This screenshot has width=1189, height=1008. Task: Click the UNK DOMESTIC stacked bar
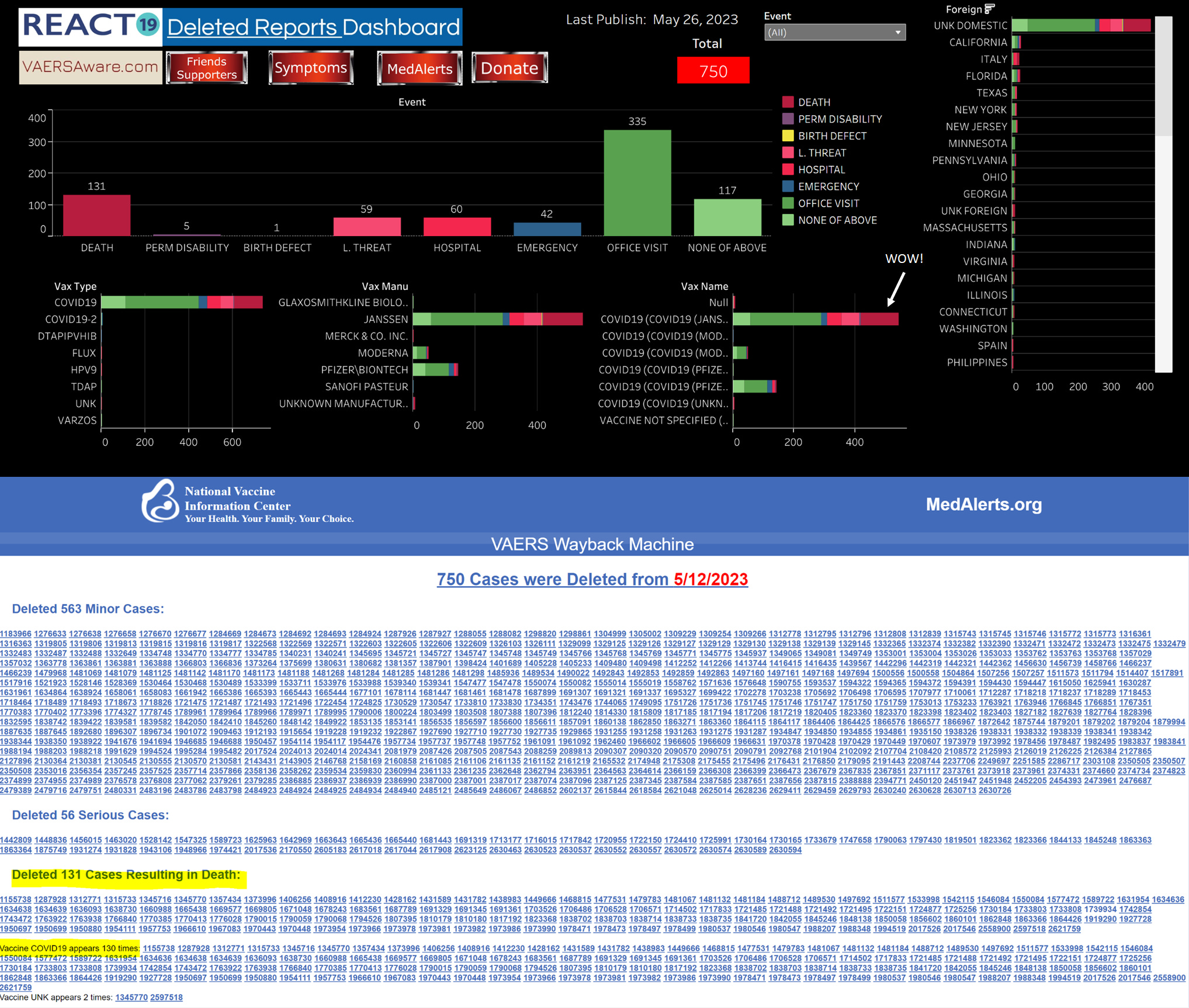coord(1081,25)
